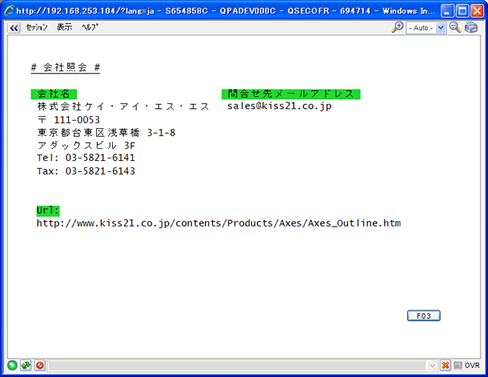Click the # 会社照会 # heading

click(x=65, y=68)
